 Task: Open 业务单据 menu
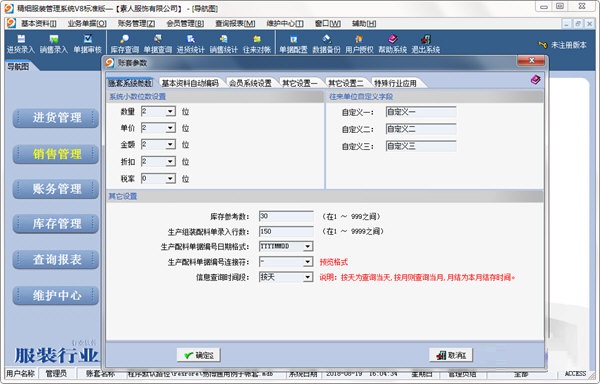87,23
